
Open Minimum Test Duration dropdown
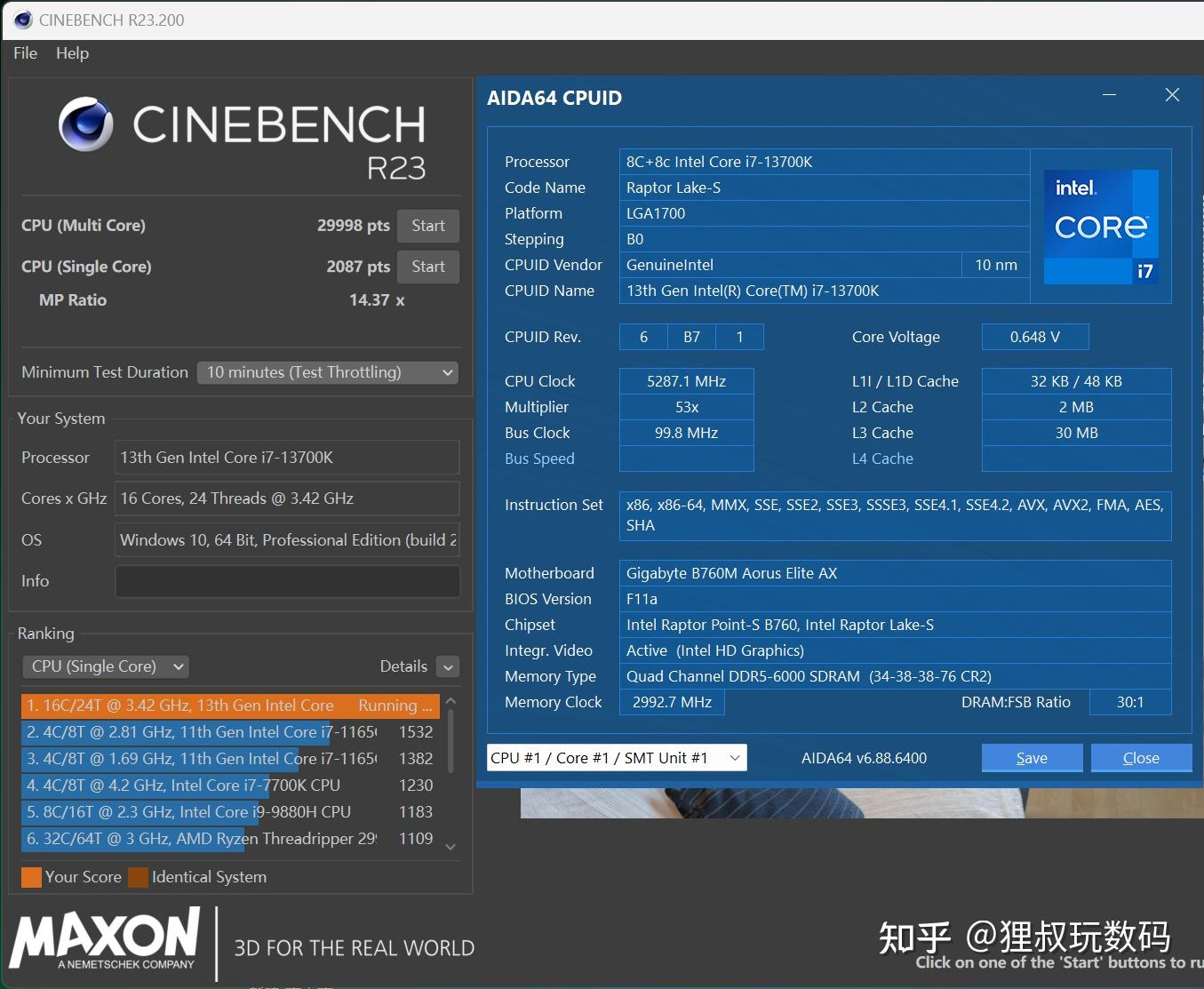click(328, 372)
